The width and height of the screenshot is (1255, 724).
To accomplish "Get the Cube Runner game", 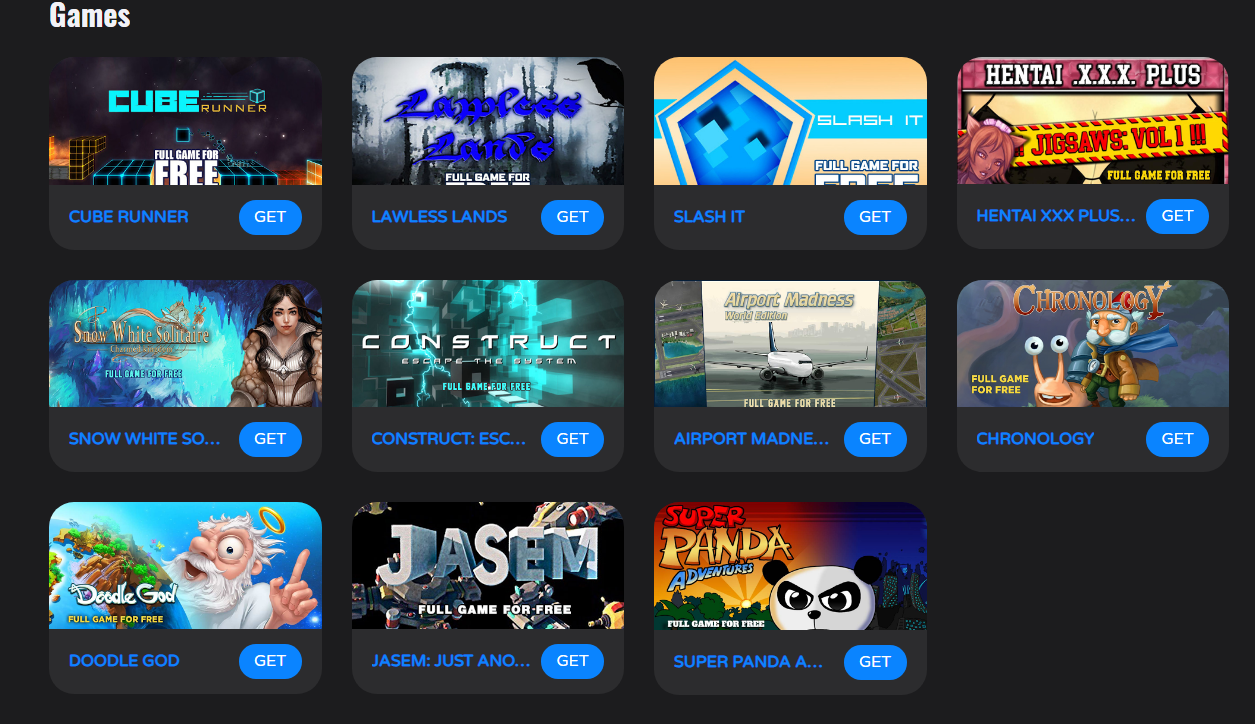I will pos(270,217).
